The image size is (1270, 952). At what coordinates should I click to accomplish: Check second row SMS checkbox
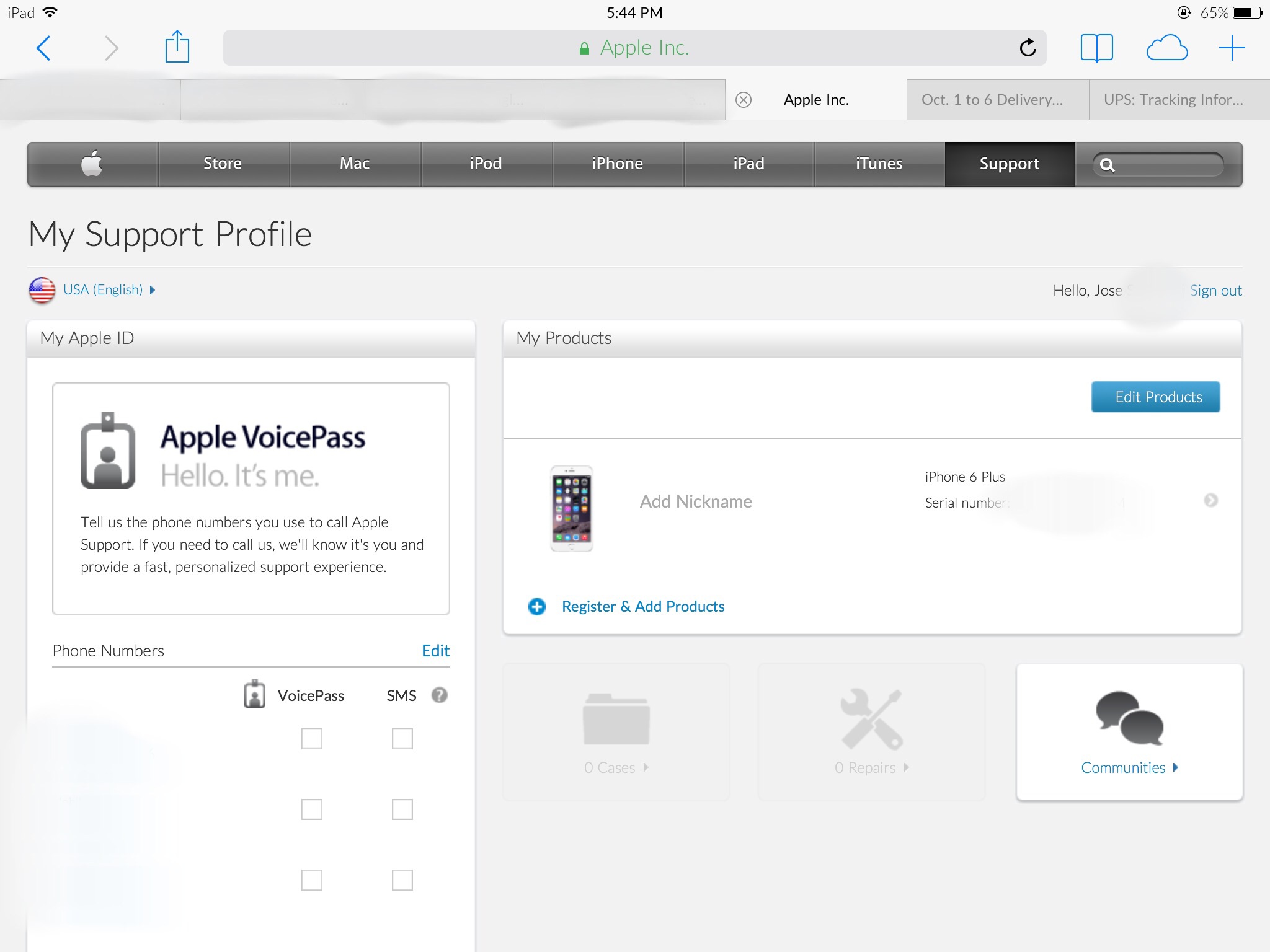pyautogui.click(x=402, y=809)
